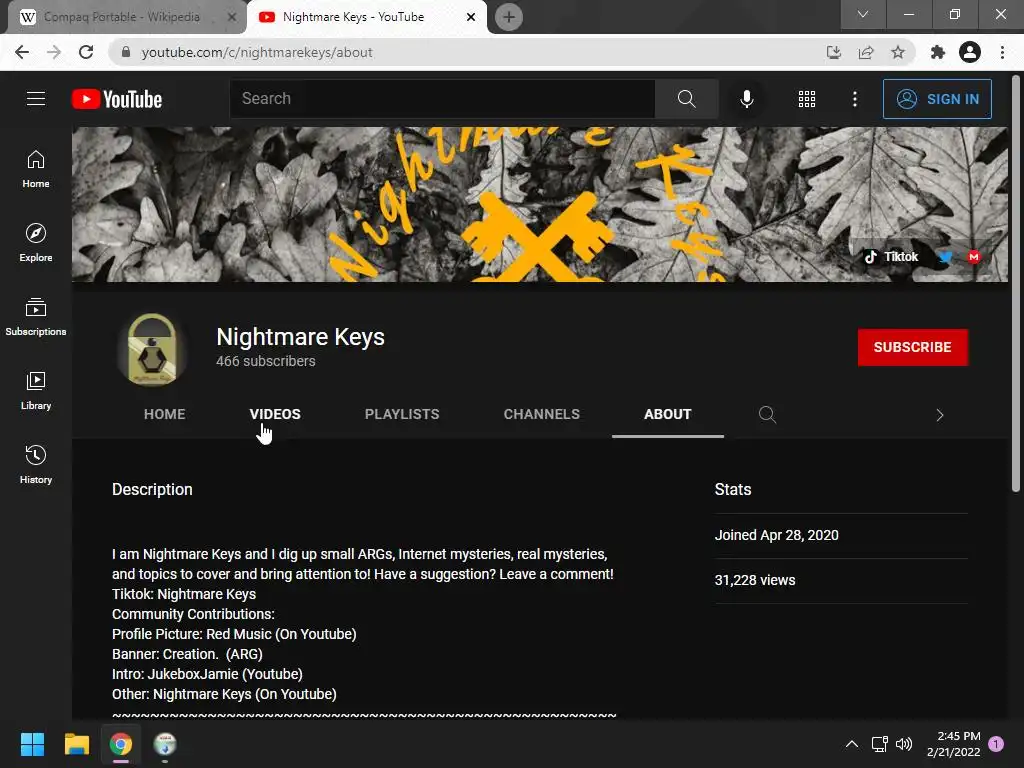Switch to the PLAYLISTS channel tab
Image resolution: width=1024 pixels, height=768 pixels.
pos(402,414)
